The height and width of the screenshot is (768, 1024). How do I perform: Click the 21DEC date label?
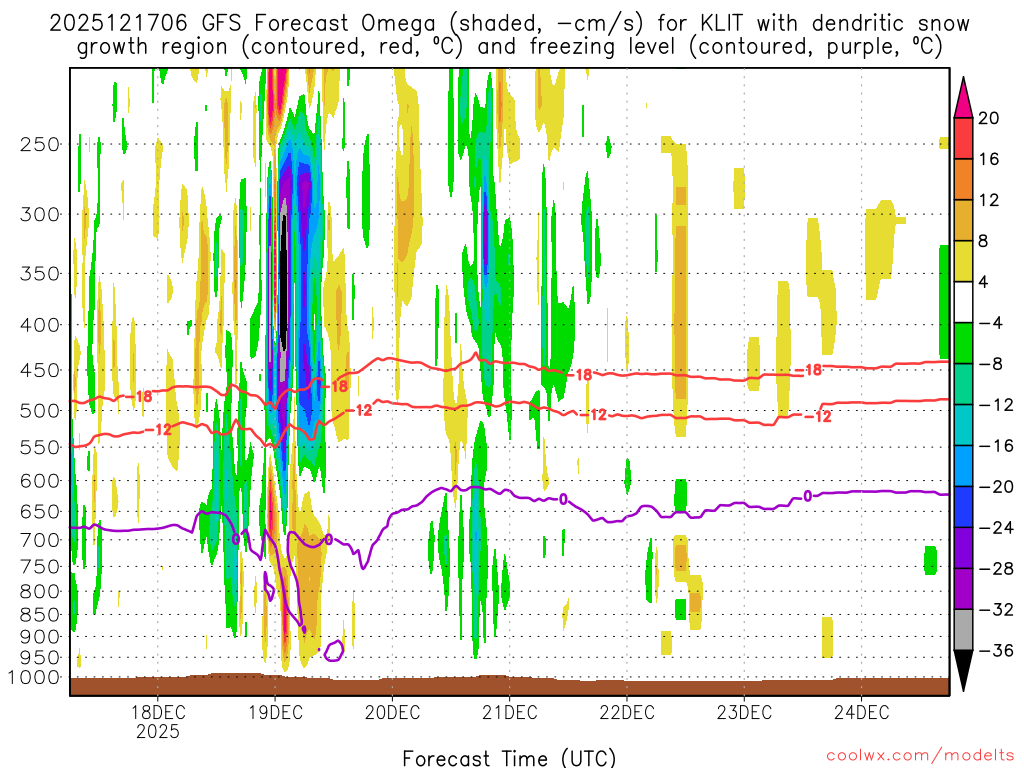509,712
